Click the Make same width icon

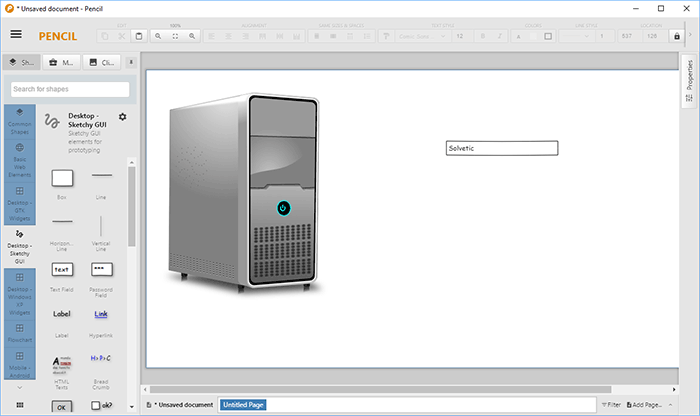pos(317,36)
